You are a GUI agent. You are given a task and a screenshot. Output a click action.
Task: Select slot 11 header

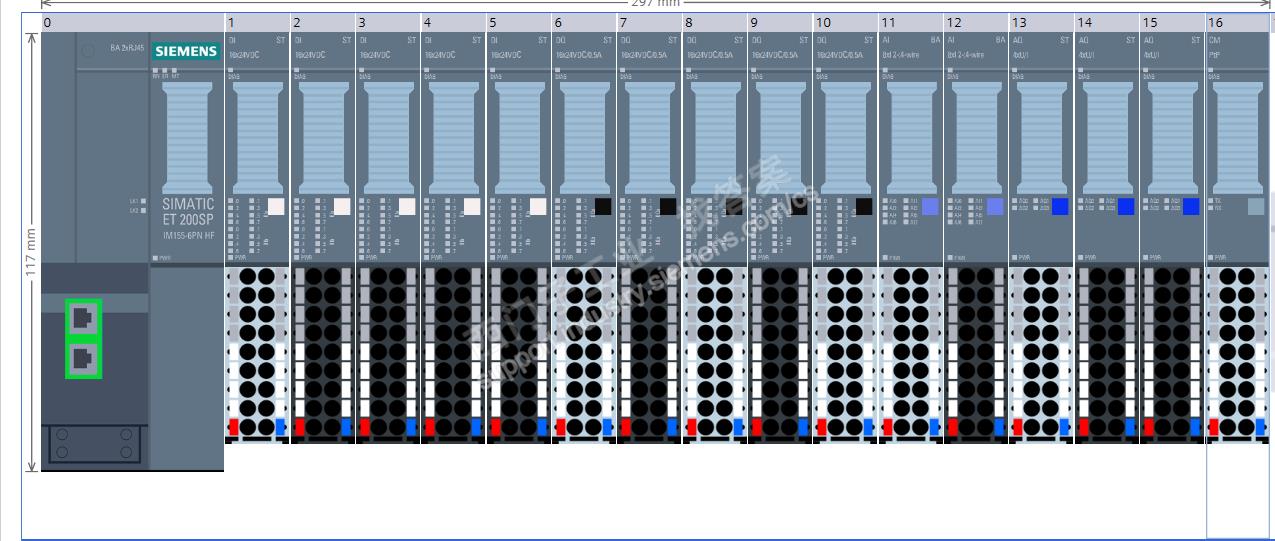pos(911,22)
